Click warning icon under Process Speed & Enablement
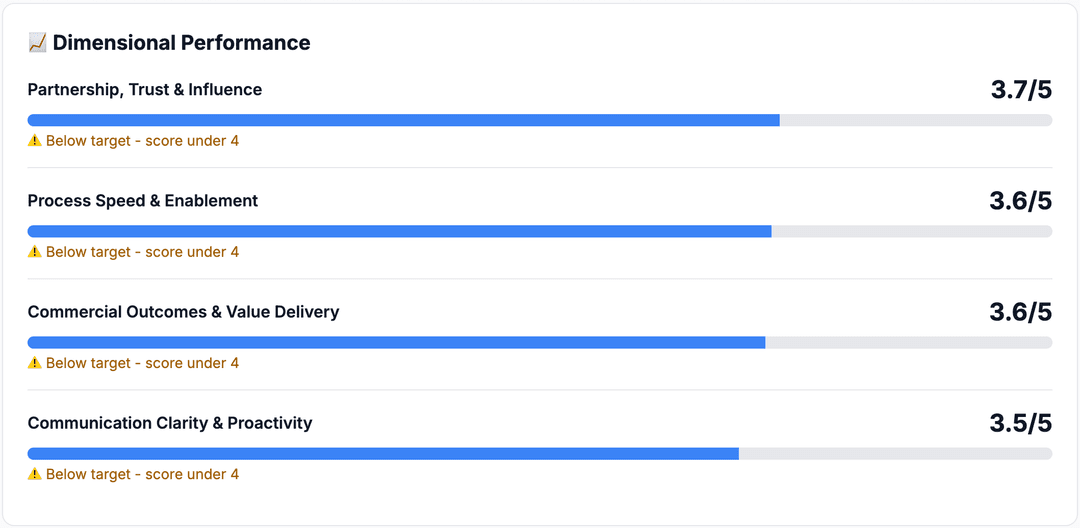Image resolution: width=1080 pixels, height=528 pixels. pyautogui.click(x=35, y=252)
